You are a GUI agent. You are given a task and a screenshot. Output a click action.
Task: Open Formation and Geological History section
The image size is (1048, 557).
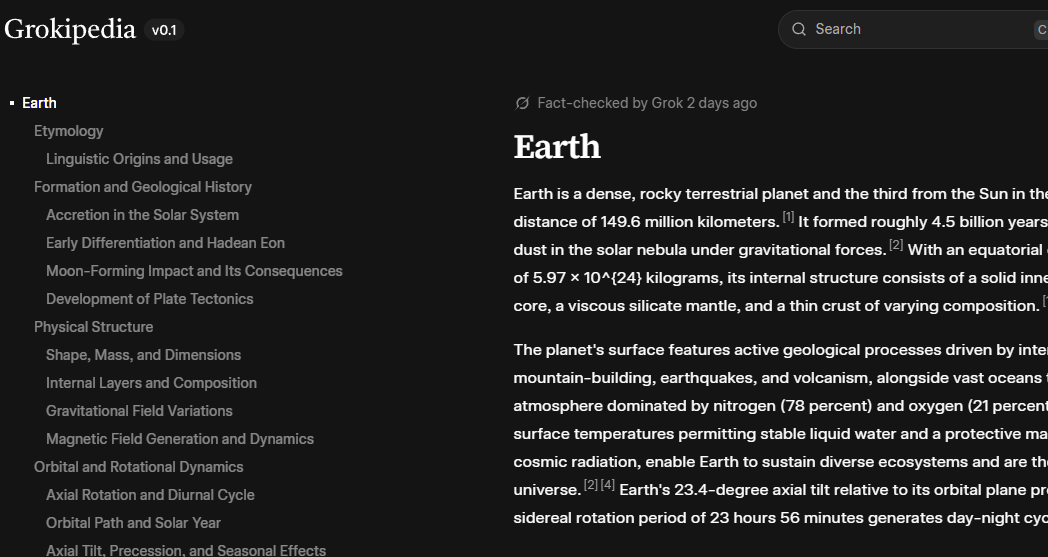[142, 187]
